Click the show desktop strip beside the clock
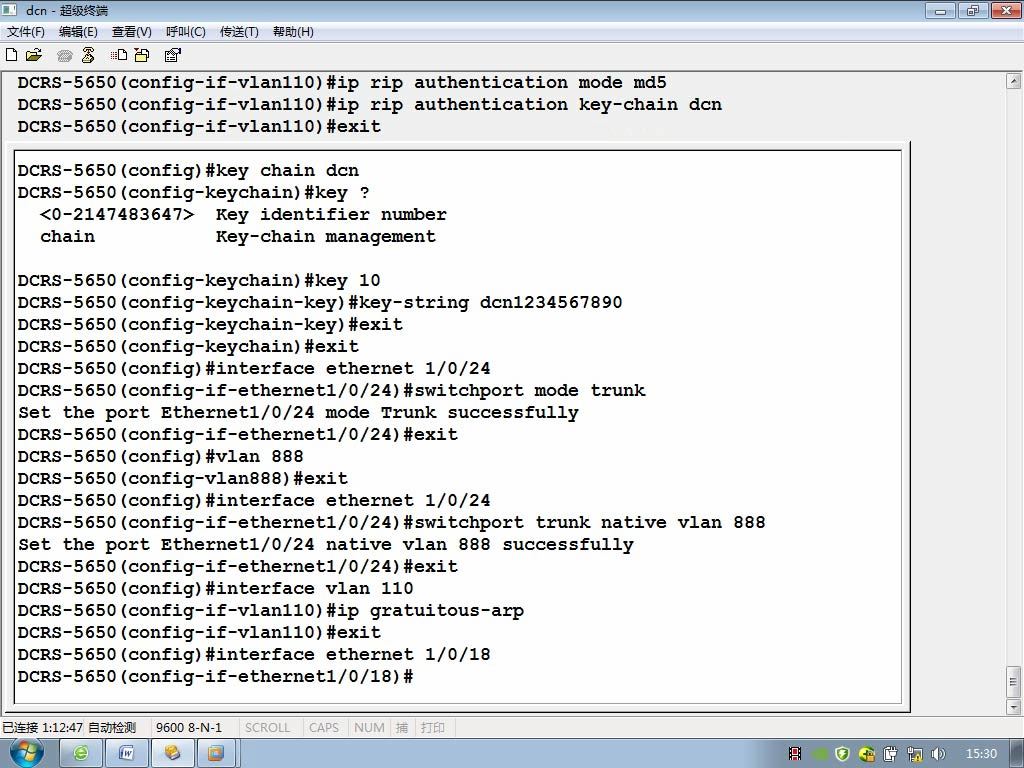 click(1017, 754)
